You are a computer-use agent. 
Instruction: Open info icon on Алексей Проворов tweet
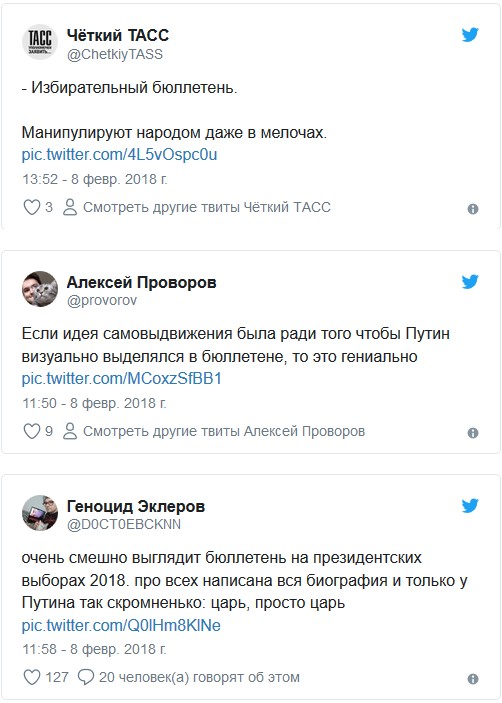473,433
